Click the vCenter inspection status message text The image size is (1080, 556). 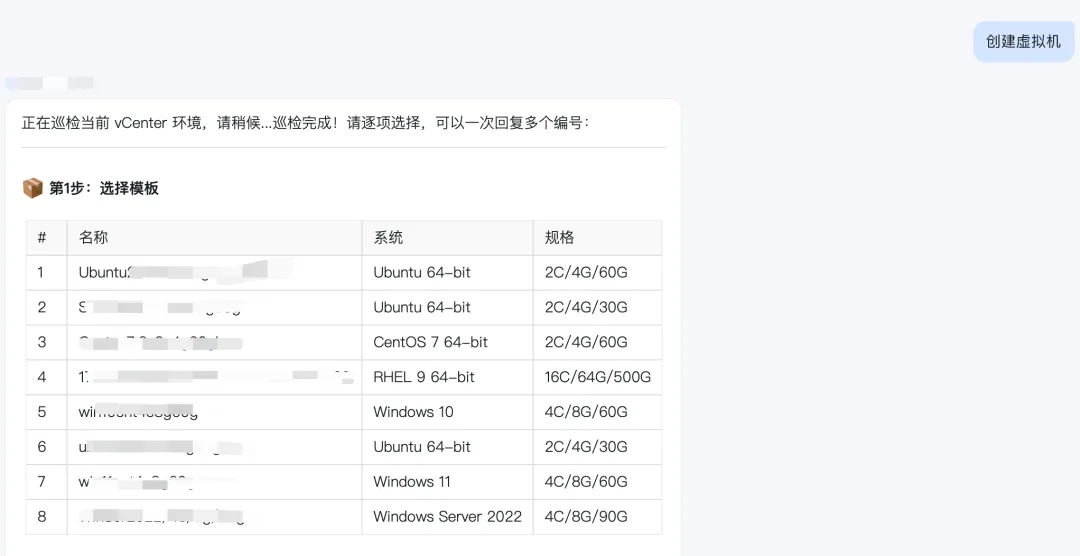(x=305, y=123)
